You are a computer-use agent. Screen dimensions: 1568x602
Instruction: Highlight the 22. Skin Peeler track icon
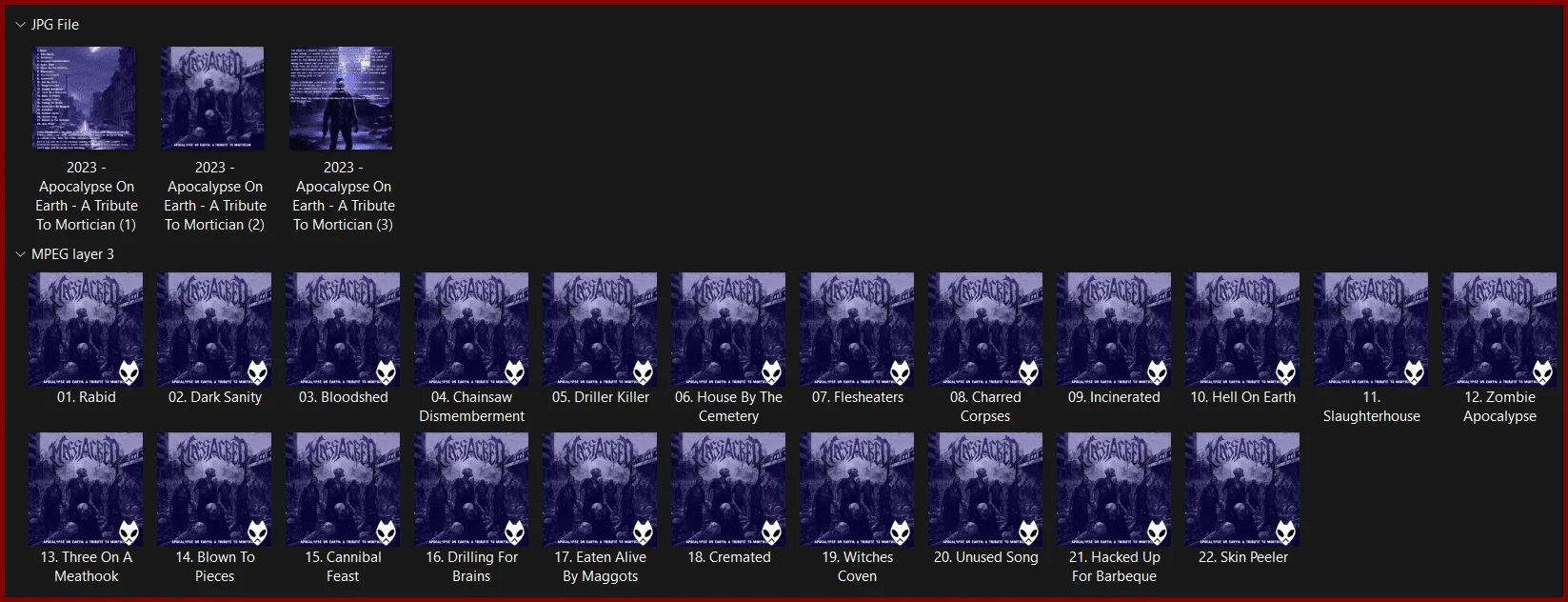[1242, 490]
